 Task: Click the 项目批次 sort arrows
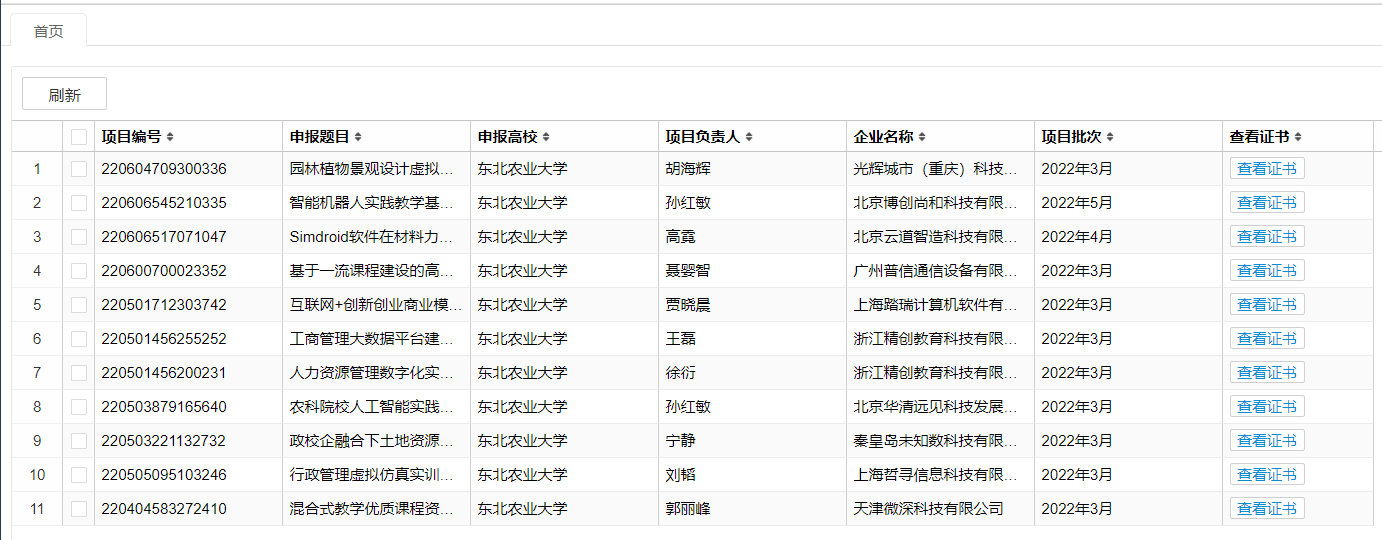coord(1110,137)
